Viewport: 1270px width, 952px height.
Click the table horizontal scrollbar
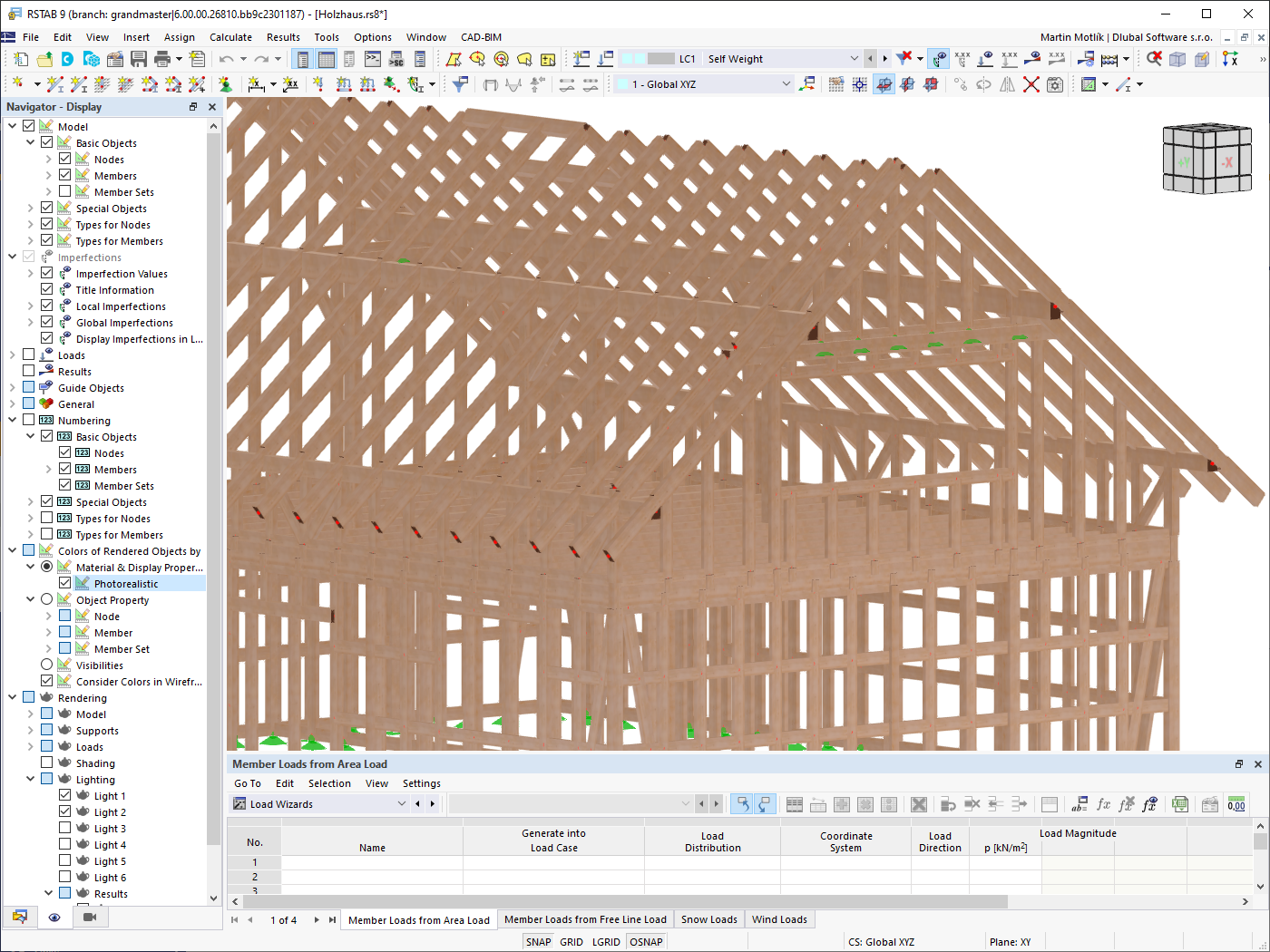[x=626, y=901]
